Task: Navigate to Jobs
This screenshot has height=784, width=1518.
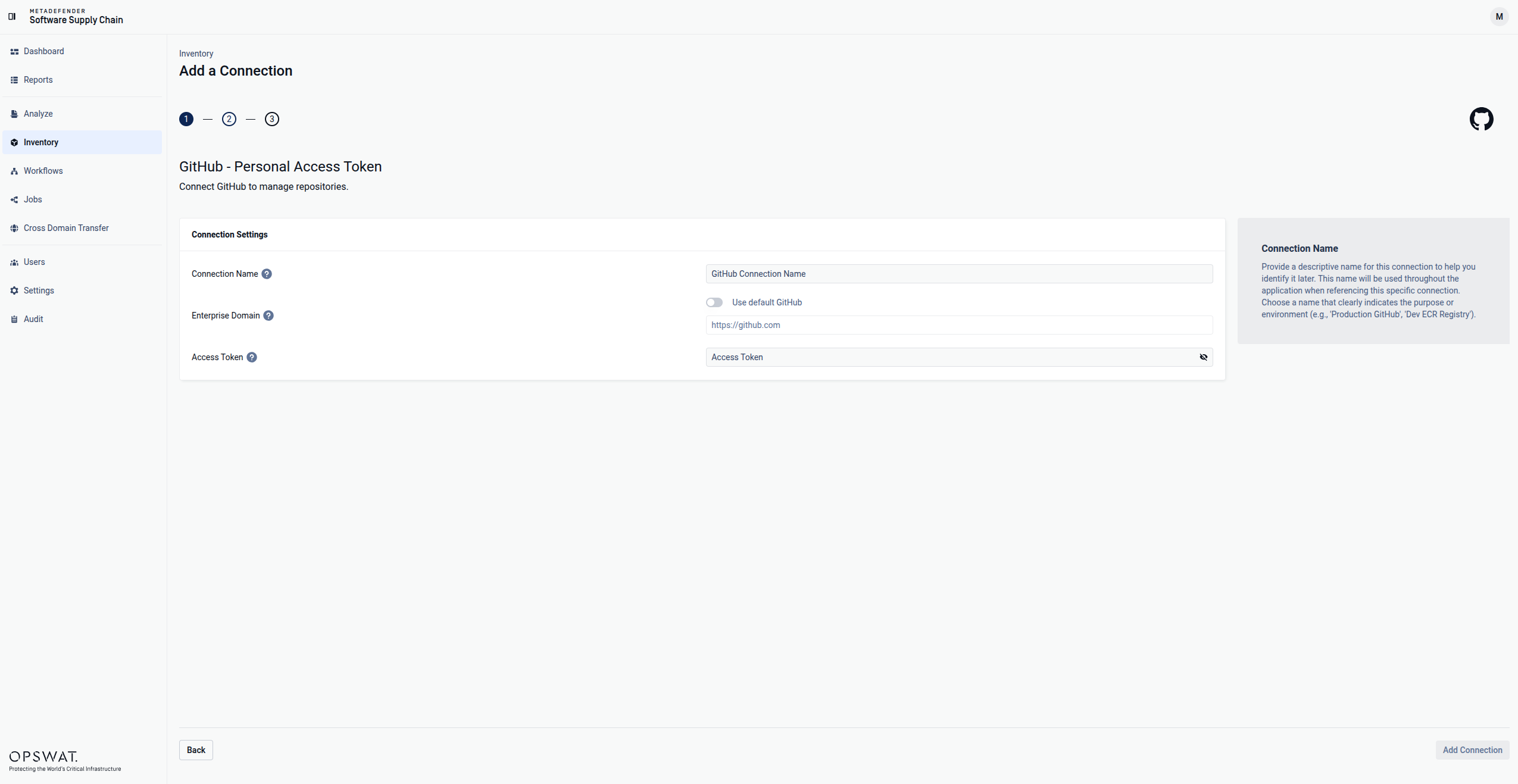Action: coord(82,199)
